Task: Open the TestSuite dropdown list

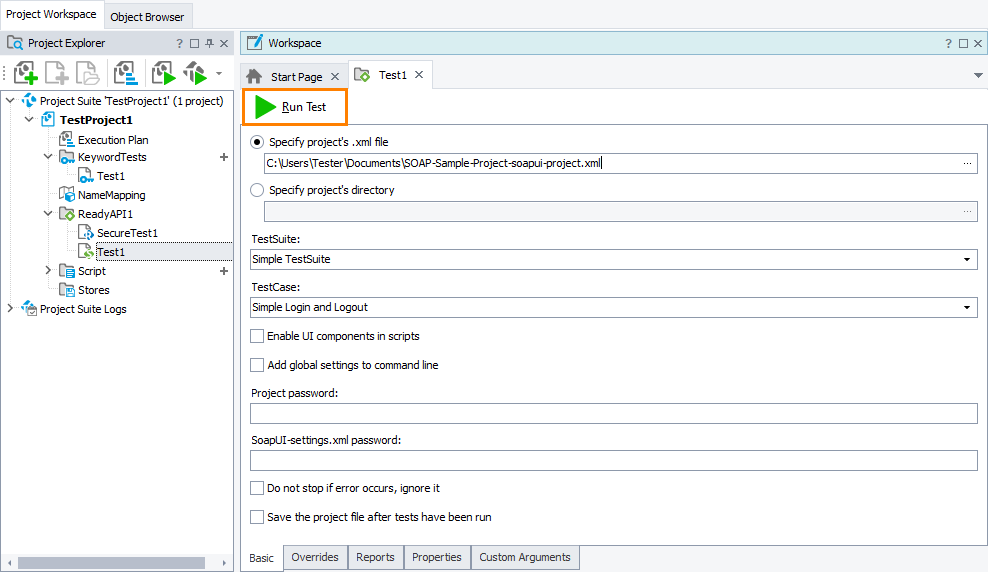Action: click(967, 259)
